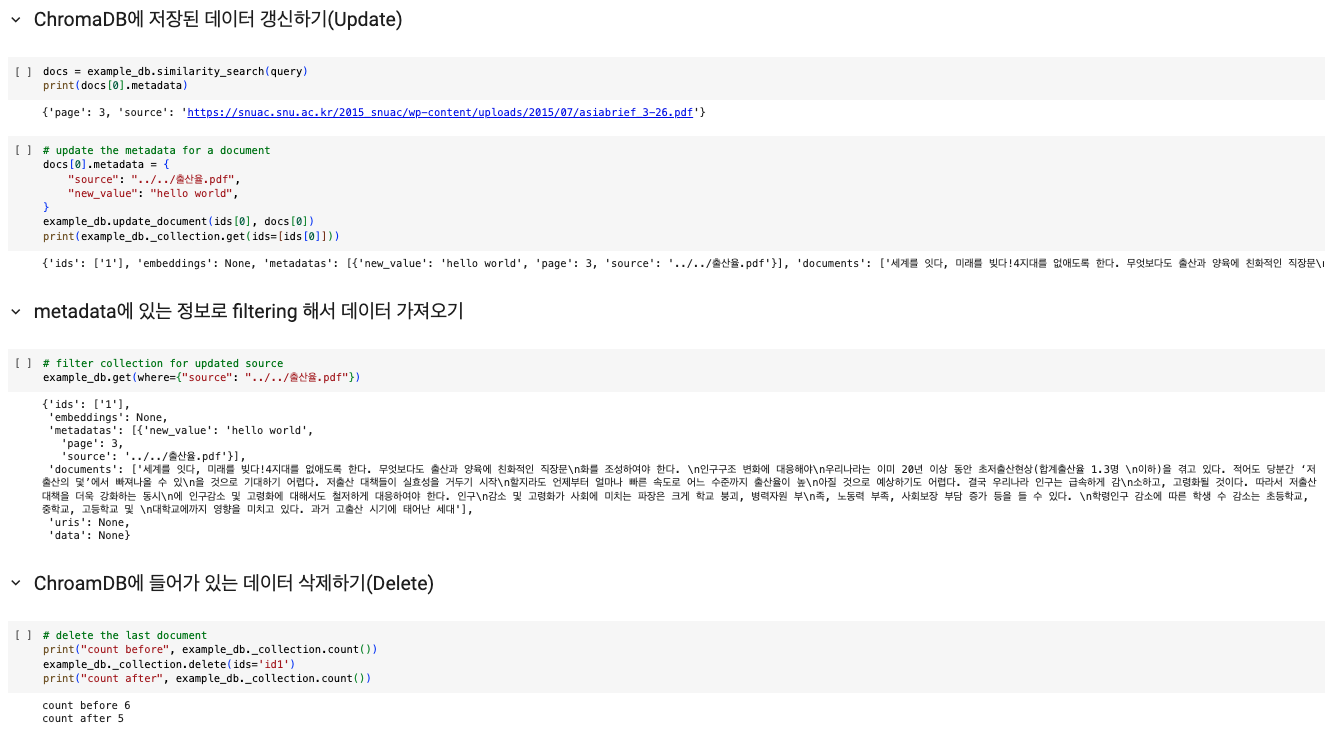Click the output text "count after 5"
Image resolution: width=1328 pixels, height=733 pixels.
(x=83, y=719)
